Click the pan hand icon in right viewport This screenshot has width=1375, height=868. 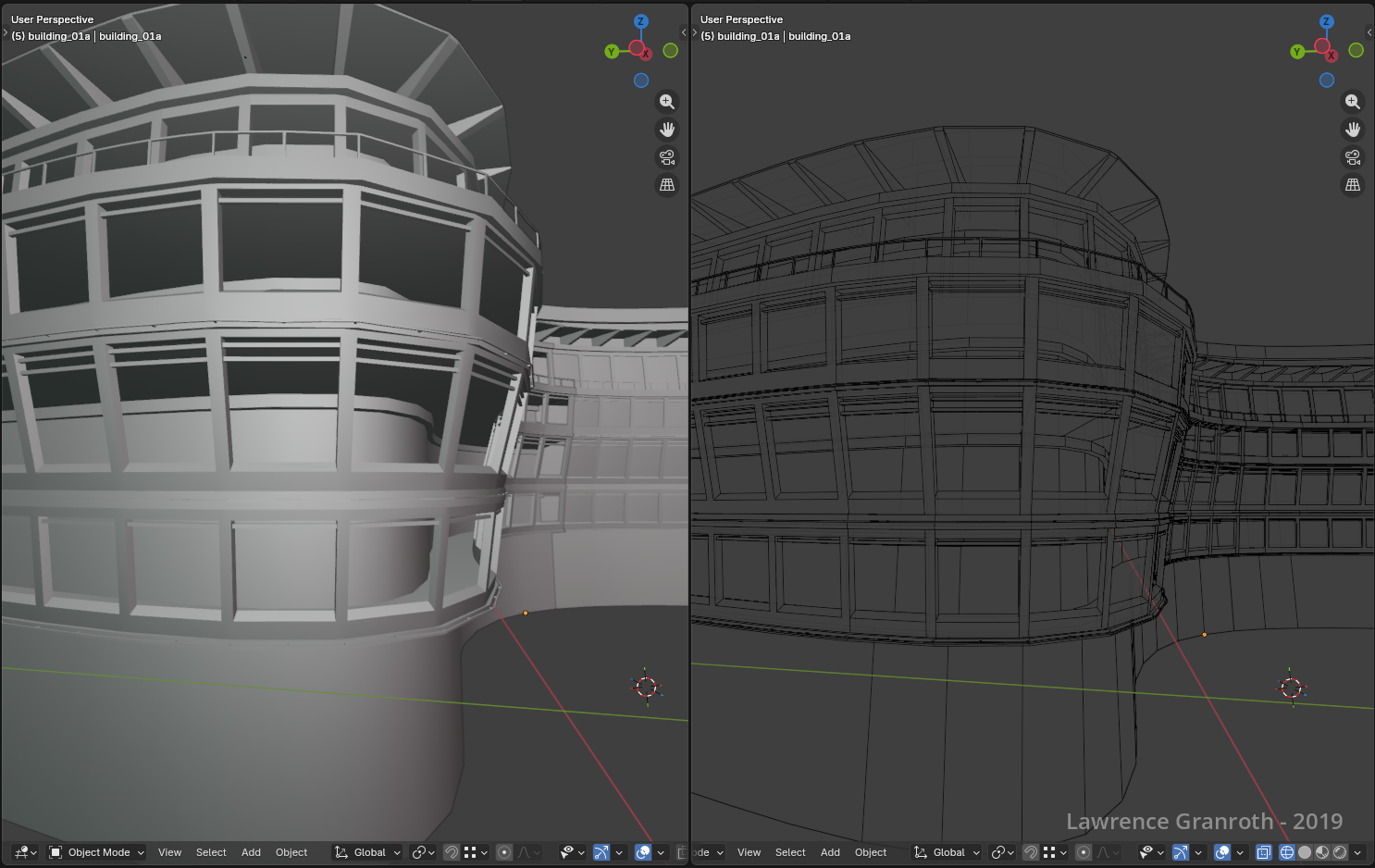[1352, 130]
